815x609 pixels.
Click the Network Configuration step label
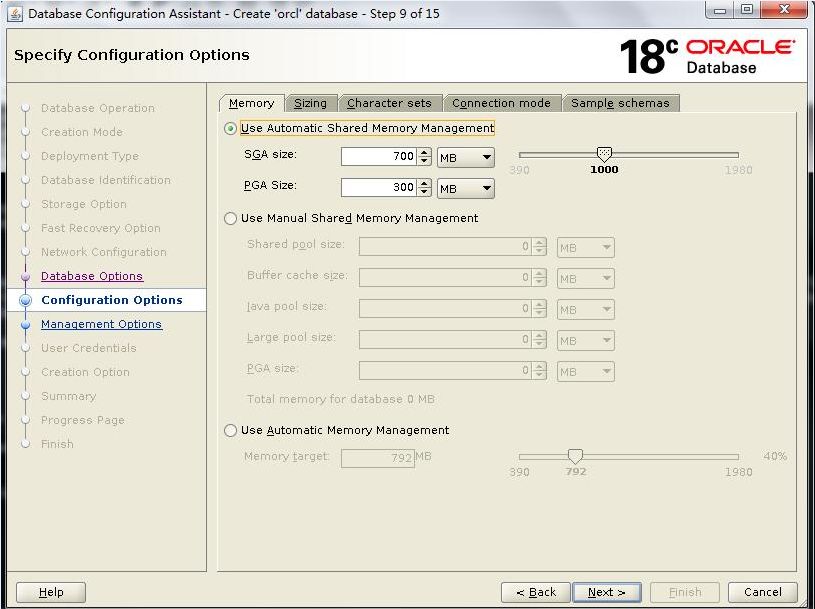104,252
